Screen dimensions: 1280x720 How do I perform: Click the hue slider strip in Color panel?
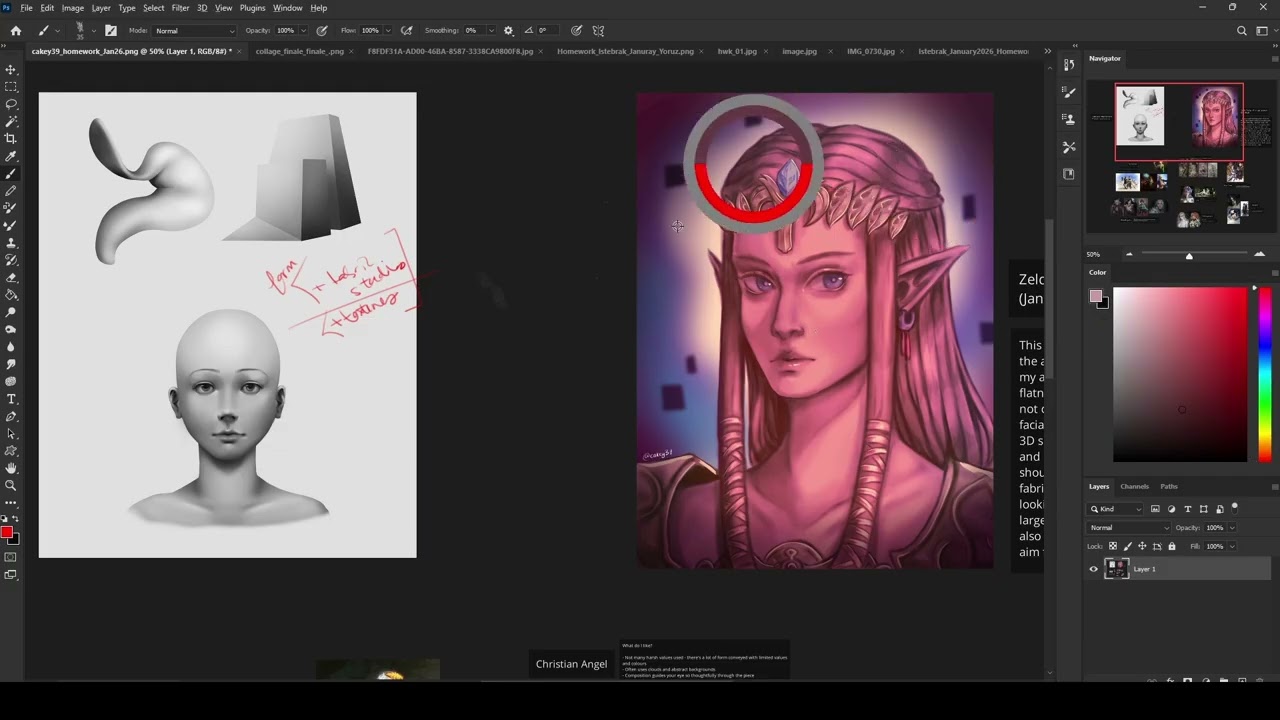[x=1264, y=374]
